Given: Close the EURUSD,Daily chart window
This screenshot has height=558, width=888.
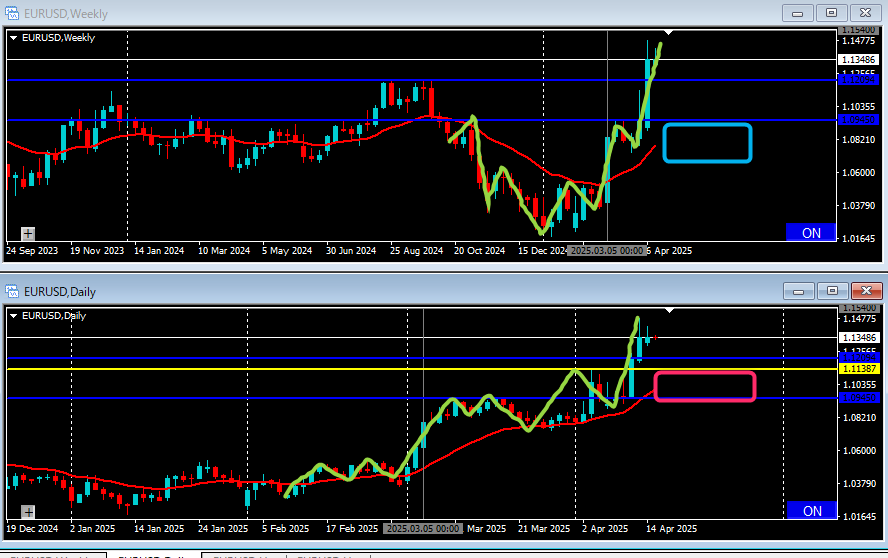Looking at the screenshot, I should pos(865,290).
